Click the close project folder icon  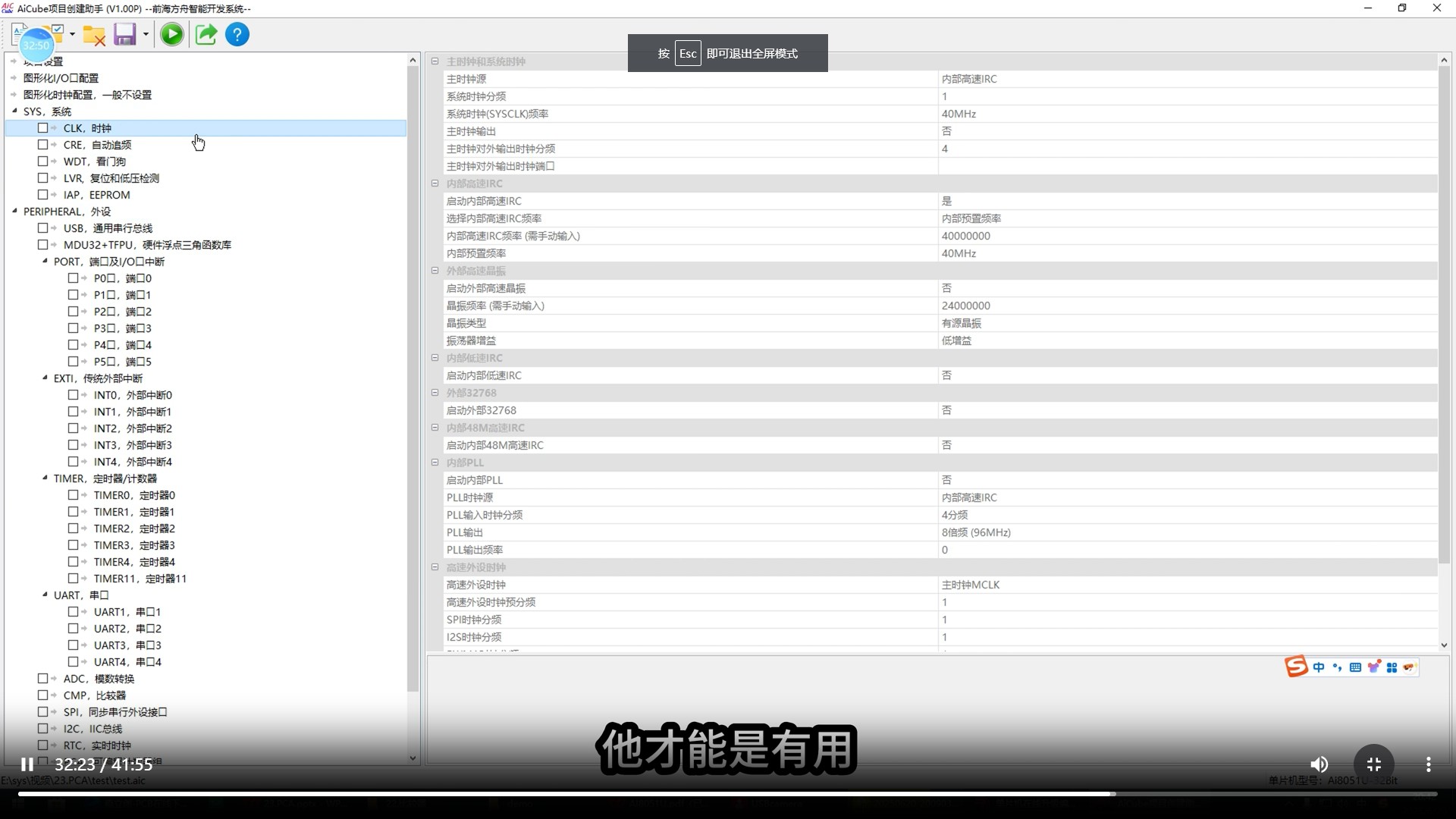94,35
